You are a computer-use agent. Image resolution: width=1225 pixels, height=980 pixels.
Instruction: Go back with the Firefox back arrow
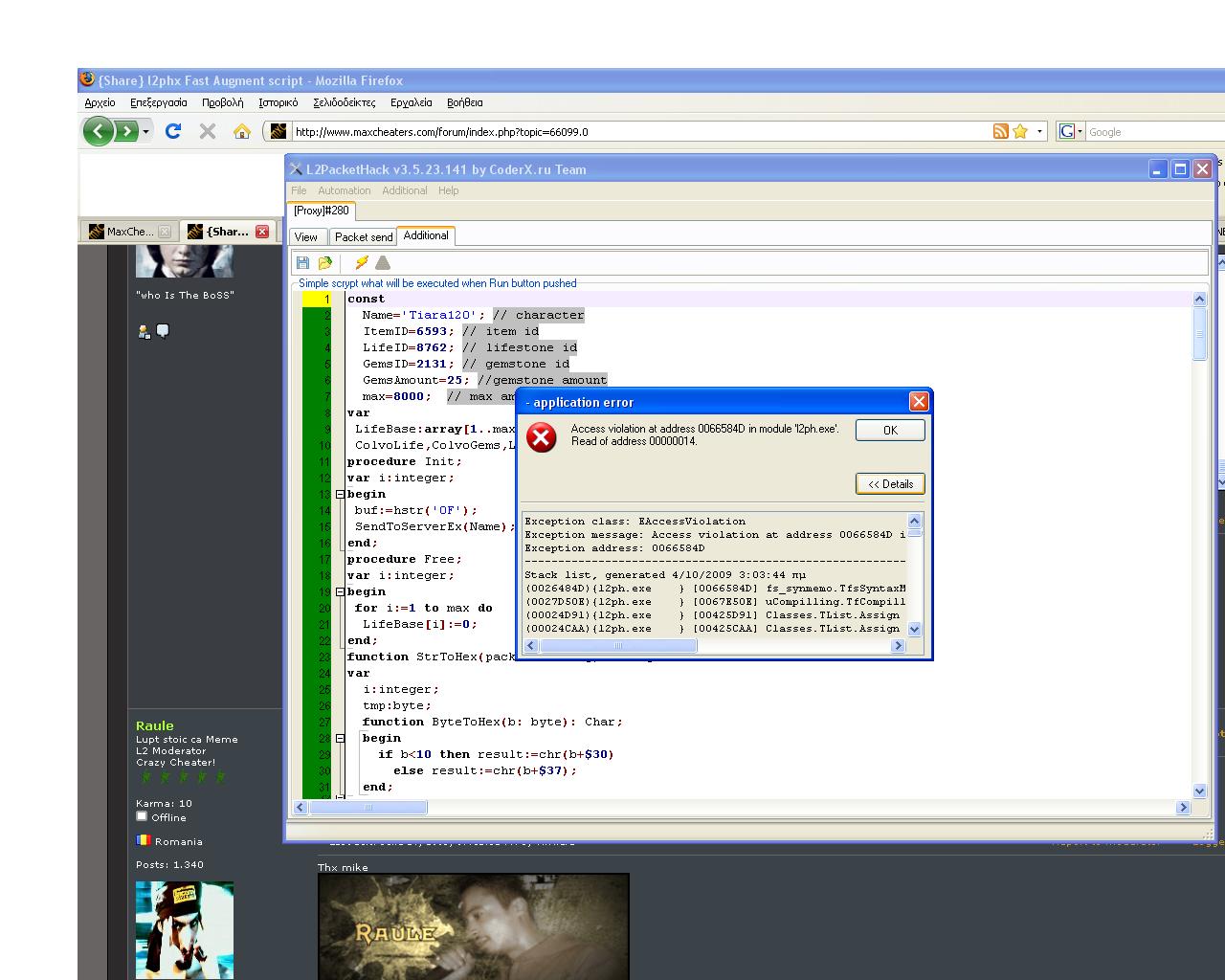pyautogui.click(x=98, y=131)
